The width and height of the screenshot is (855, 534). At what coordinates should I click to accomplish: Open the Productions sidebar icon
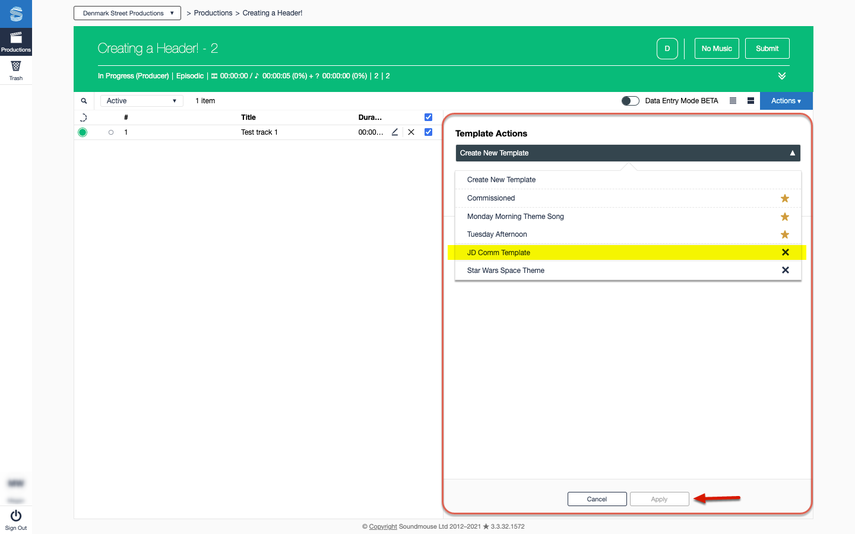click(16, 41)
